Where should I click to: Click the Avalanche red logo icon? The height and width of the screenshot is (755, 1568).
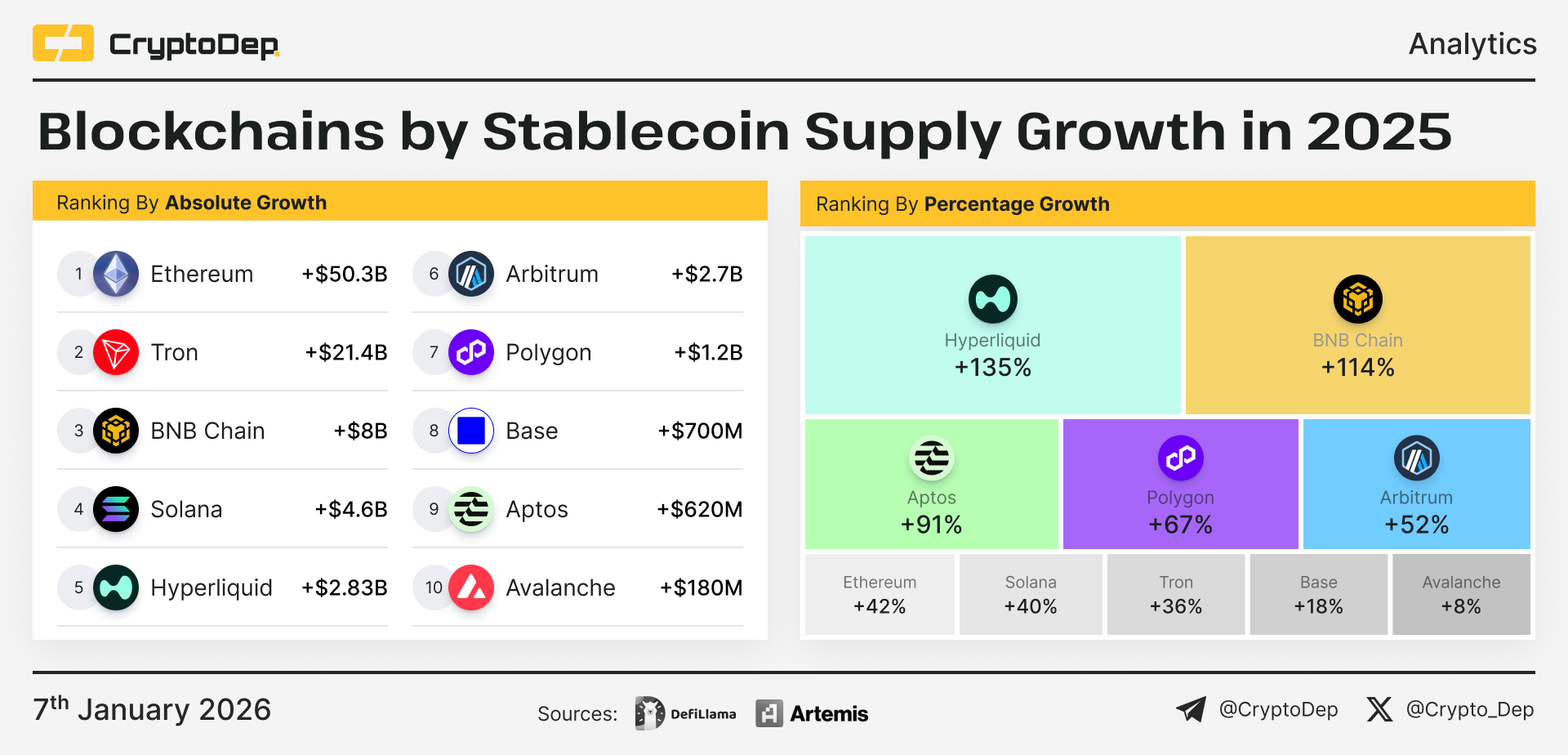pyautogui.click(x=471, y=587)
